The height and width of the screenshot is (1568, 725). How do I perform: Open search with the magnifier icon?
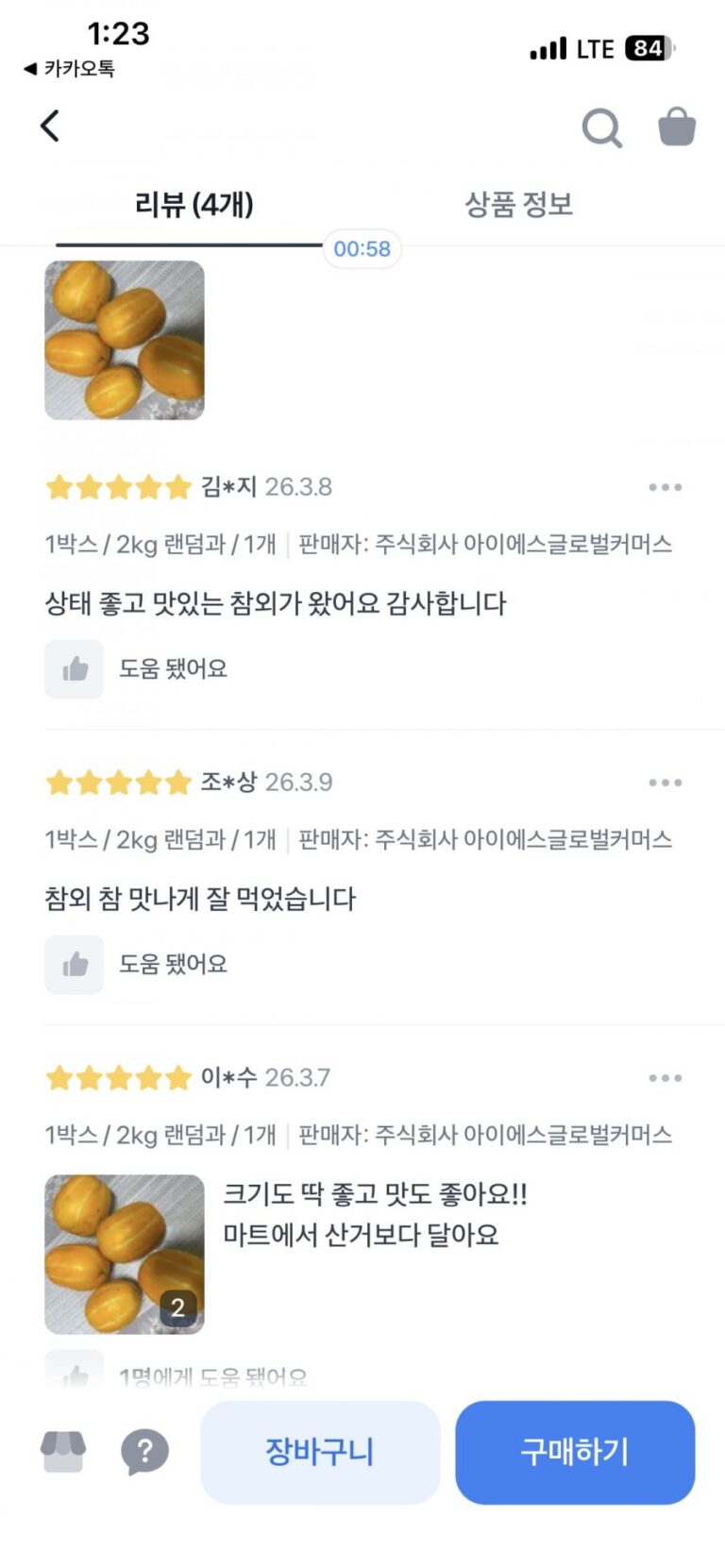point(601,128)
